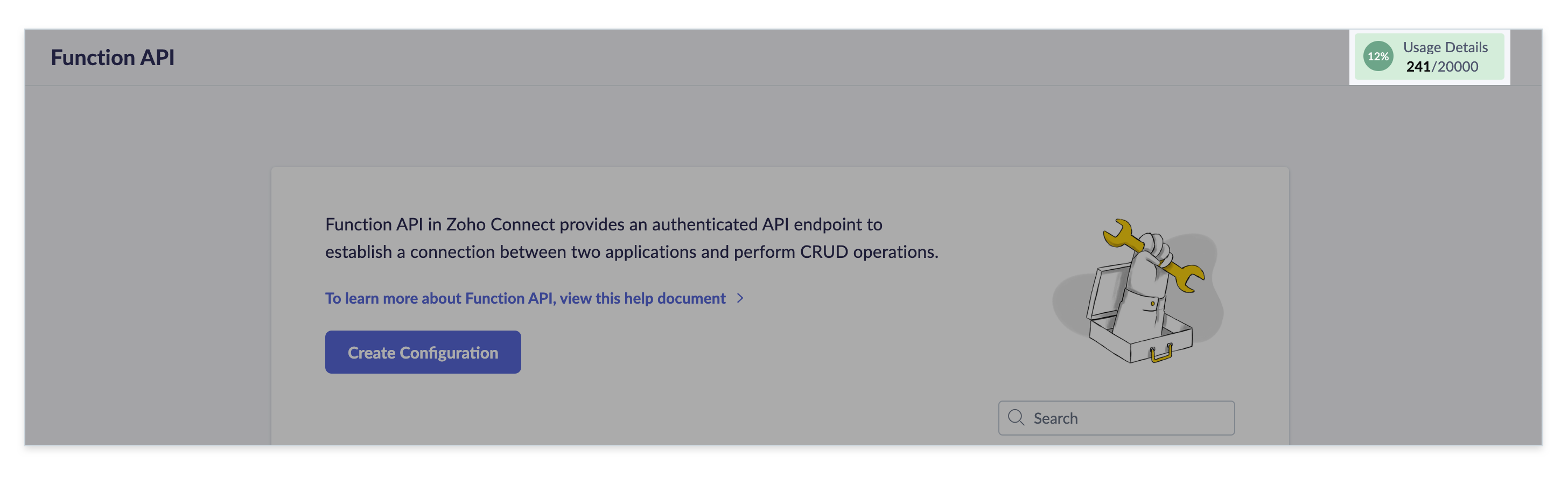1568x477 pixels.
Task: Click the 20000 usage limit number
Action: (1457, 66)
